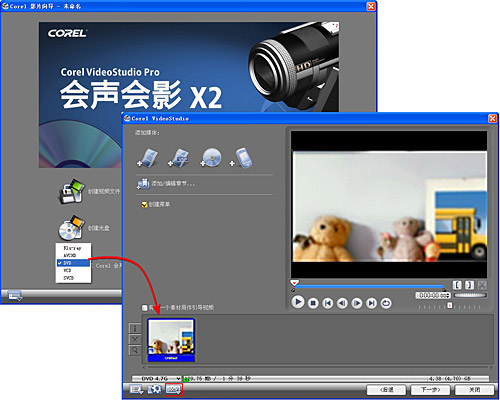Jump to the end of the clip
Image resolution: width=500 pixels, height=400 pixels.
[x=371, y=303]
